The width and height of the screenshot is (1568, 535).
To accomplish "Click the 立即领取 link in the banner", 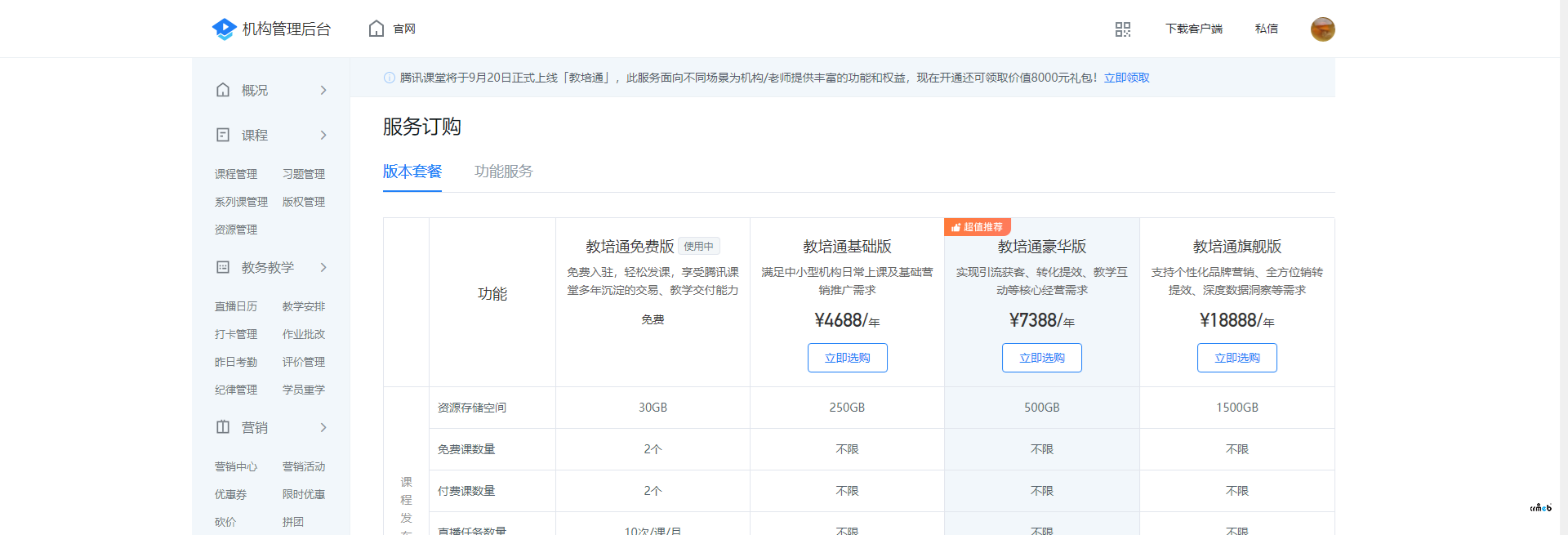I will click(1127, 78).
